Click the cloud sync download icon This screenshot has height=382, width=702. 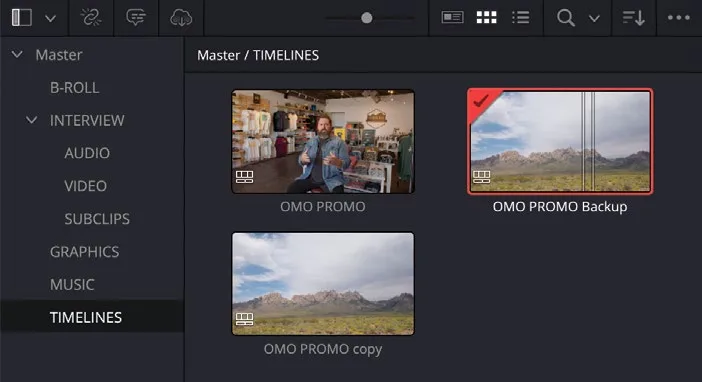(181, 18)
